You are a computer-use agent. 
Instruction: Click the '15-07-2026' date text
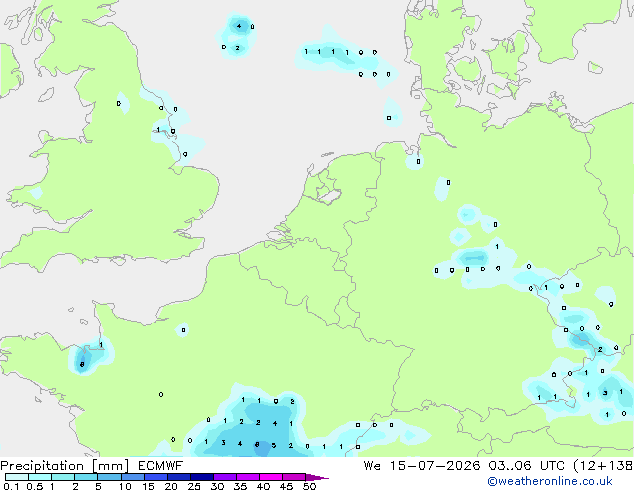(435, 466)
